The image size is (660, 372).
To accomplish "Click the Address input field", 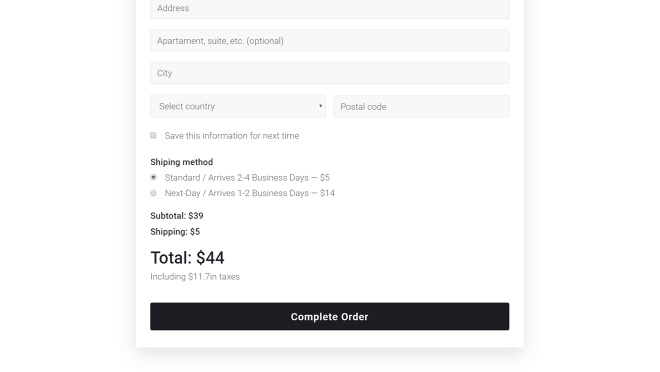I will click(x=330, y=8).
